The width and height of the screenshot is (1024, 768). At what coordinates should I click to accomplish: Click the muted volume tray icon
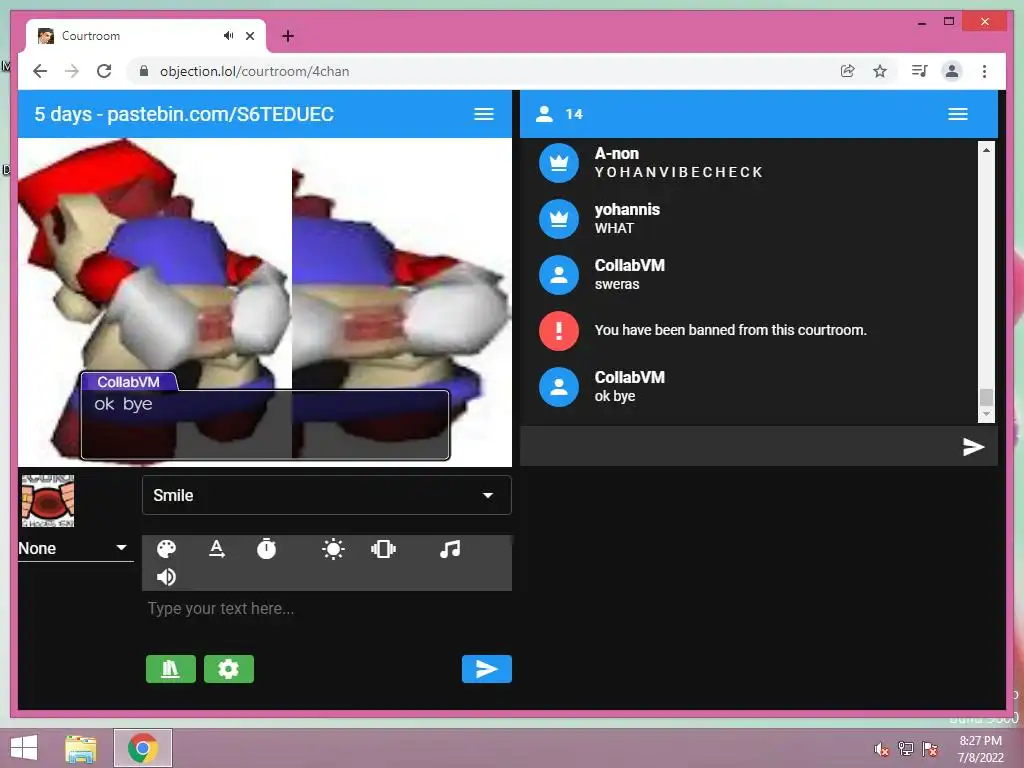882,749
